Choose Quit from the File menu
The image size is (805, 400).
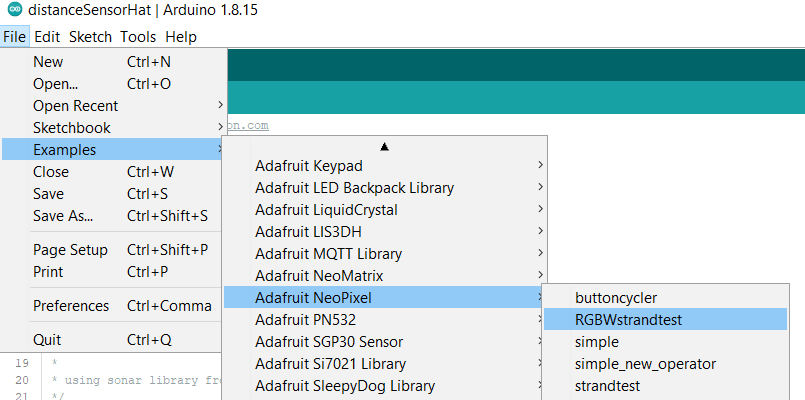112,340
